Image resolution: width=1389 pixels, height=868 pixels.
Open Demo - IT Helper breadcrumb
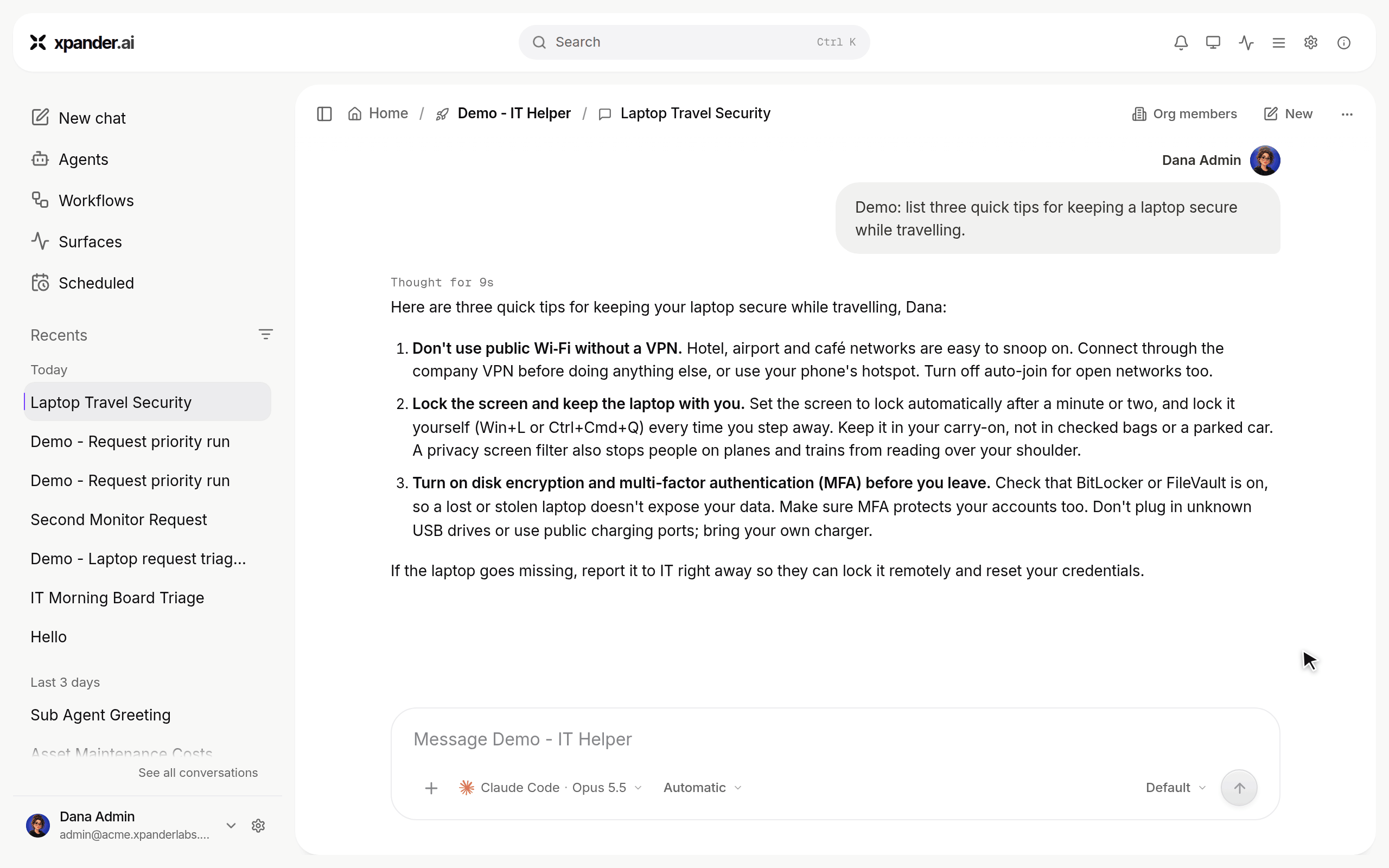point(504,114)
